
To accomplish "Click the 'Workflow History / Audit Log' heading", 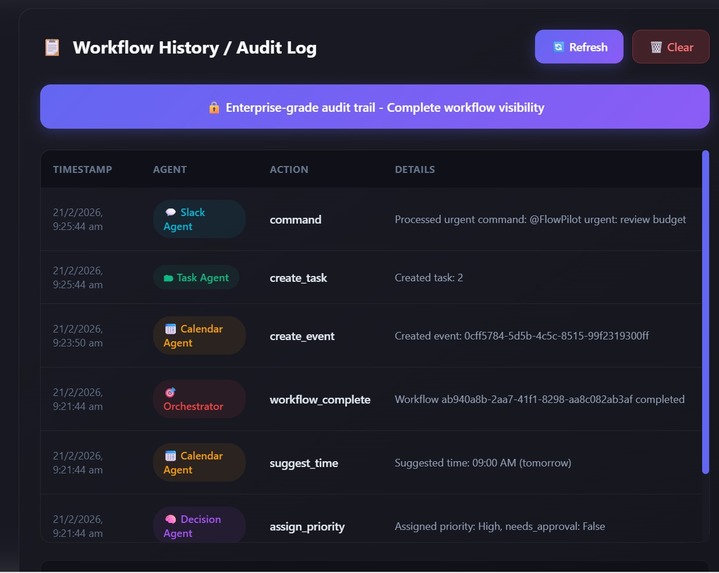I will pyautogui.click(x=194, y=48).
